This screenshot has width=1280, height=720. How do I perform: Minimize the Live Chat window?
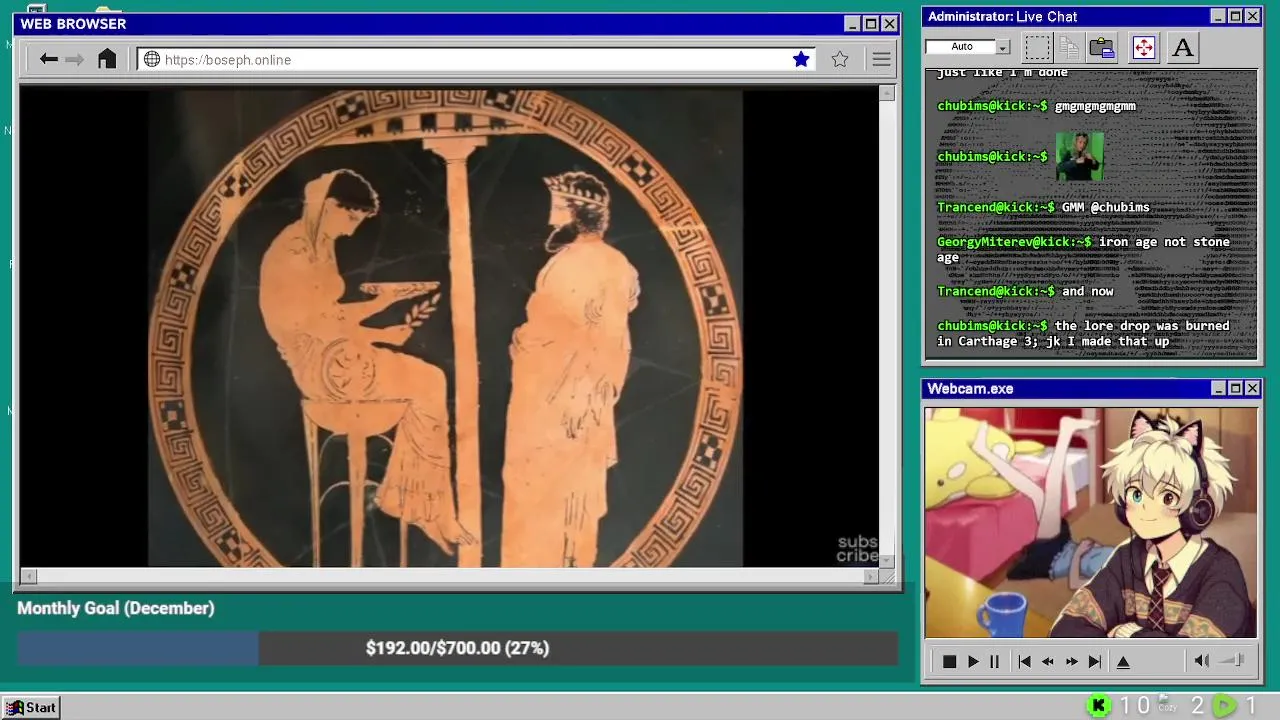coord(1218,16)
